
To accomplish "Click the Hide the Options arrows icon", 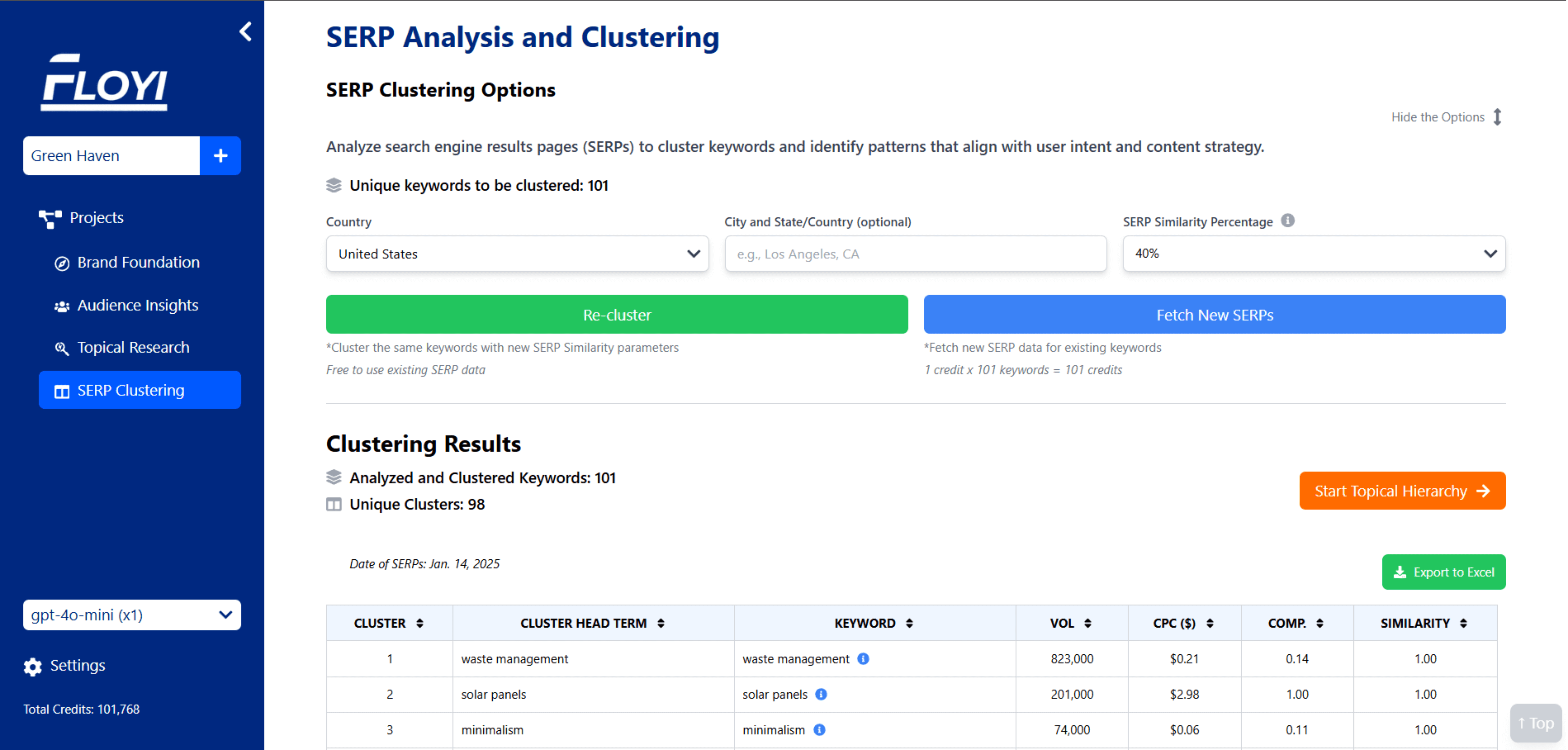I will [1497, 117].
